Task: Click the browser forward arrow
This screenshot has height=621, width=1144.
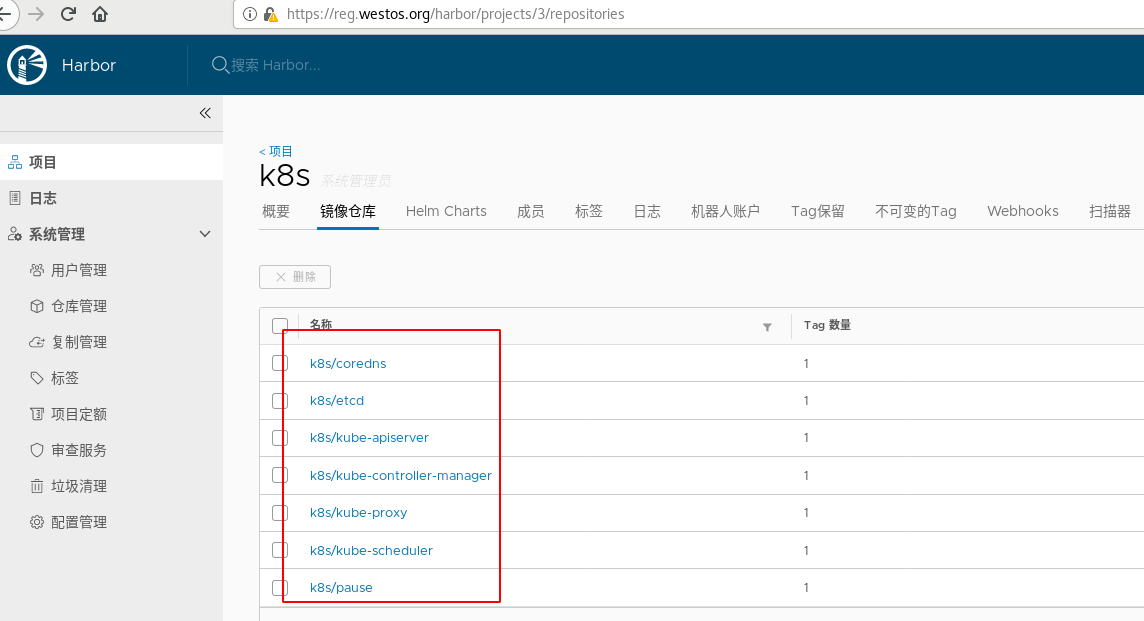Action: click(x=36, y=14)
